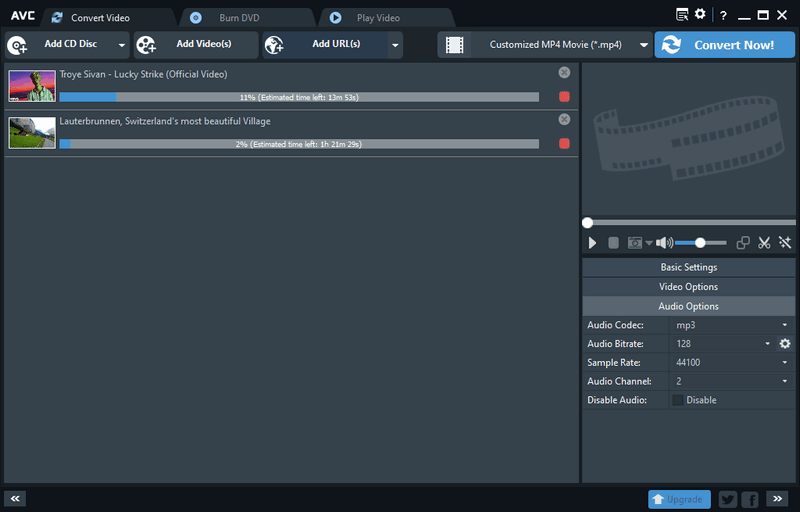Click the double left arrows at bottom left
This screenshot has width=800, height=512.
coord(15,499)
